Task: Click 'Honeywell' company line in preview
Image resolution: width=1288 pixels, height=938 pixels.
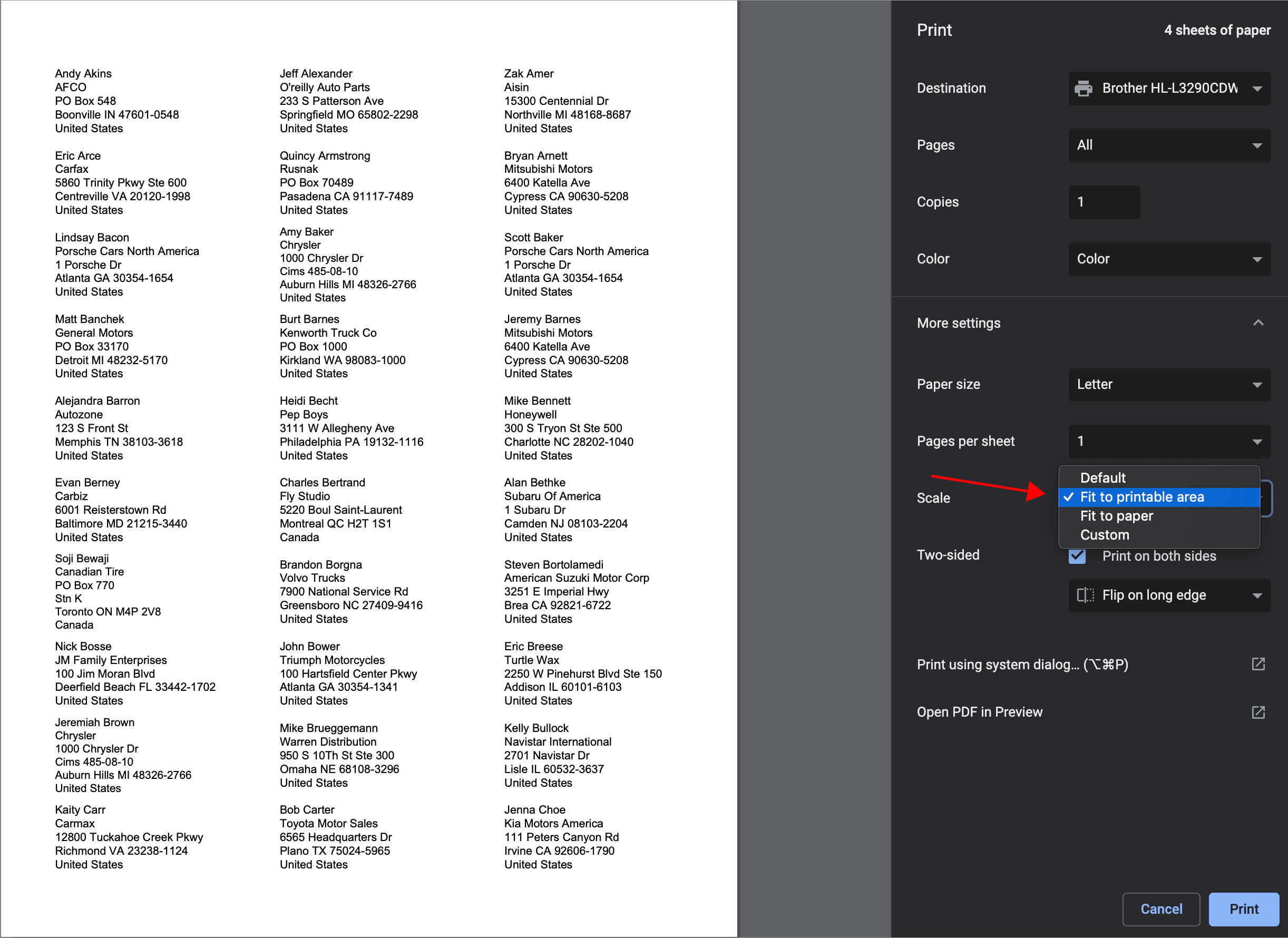Action: [530, 415]
